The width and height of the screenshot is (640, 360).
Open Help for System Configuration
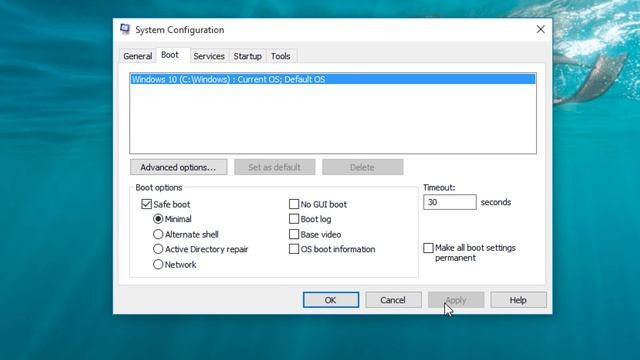518,300
